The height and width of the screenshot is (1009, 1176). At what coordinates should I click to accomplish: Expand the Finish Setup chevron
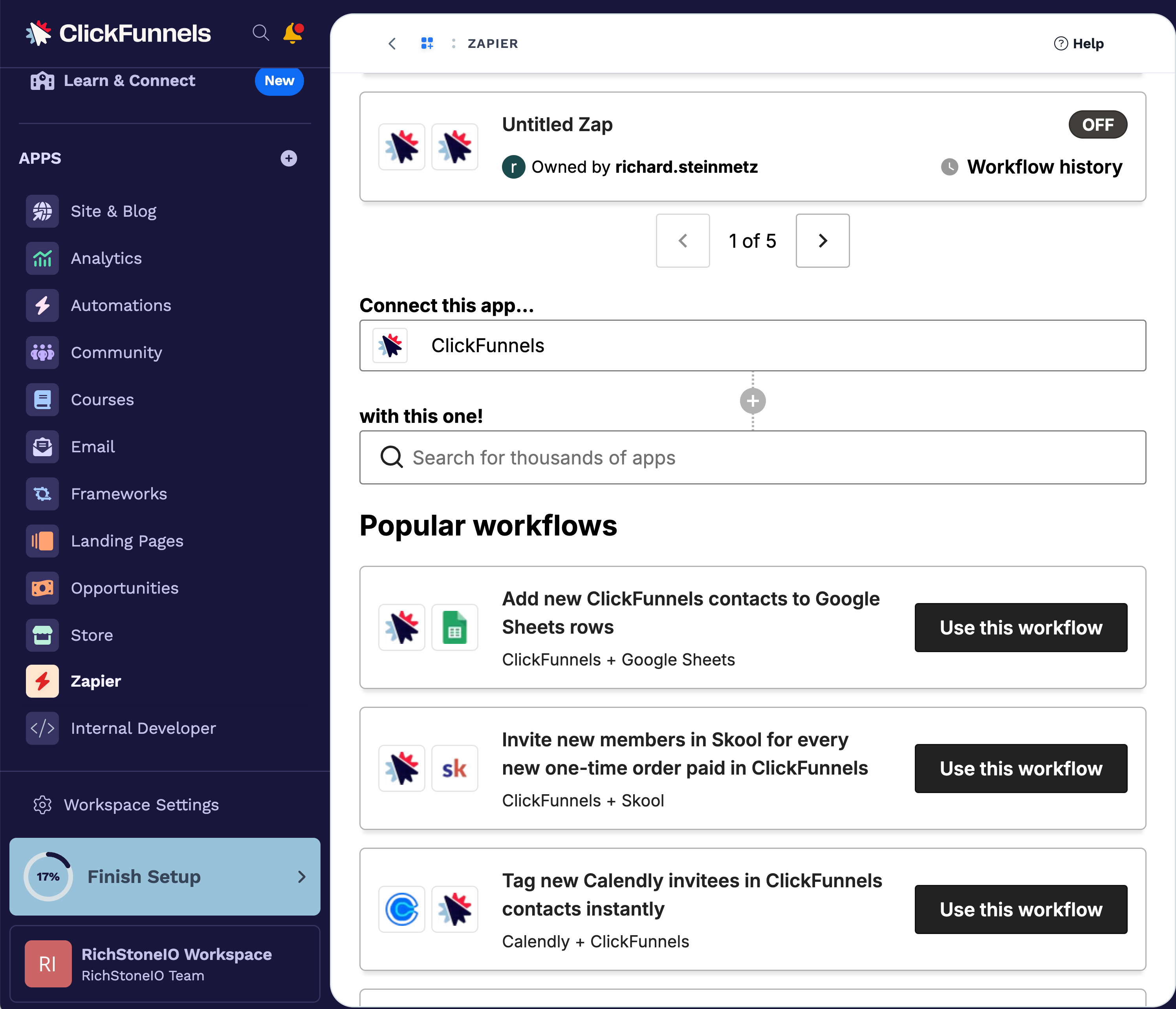(301, 877)
